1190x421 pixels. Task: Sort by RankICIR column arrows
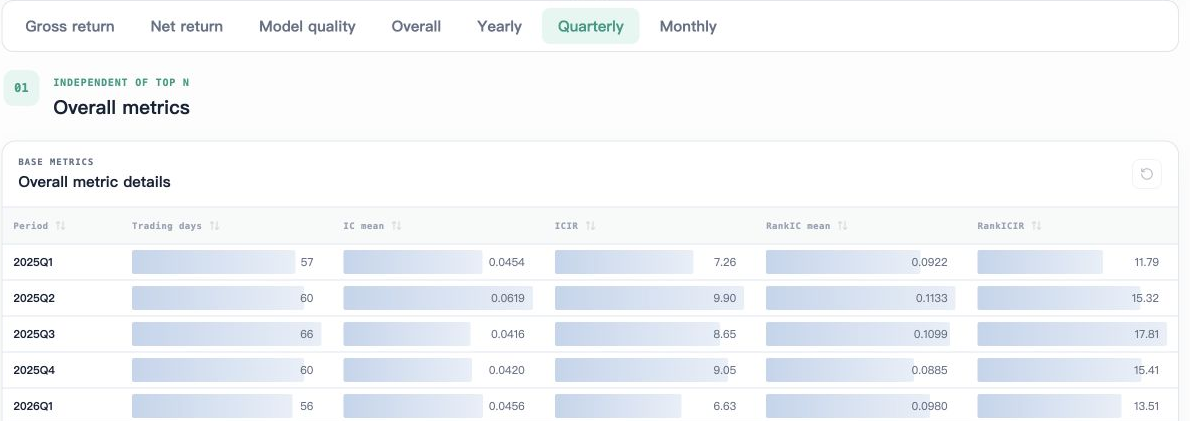tap(1037, 226)
